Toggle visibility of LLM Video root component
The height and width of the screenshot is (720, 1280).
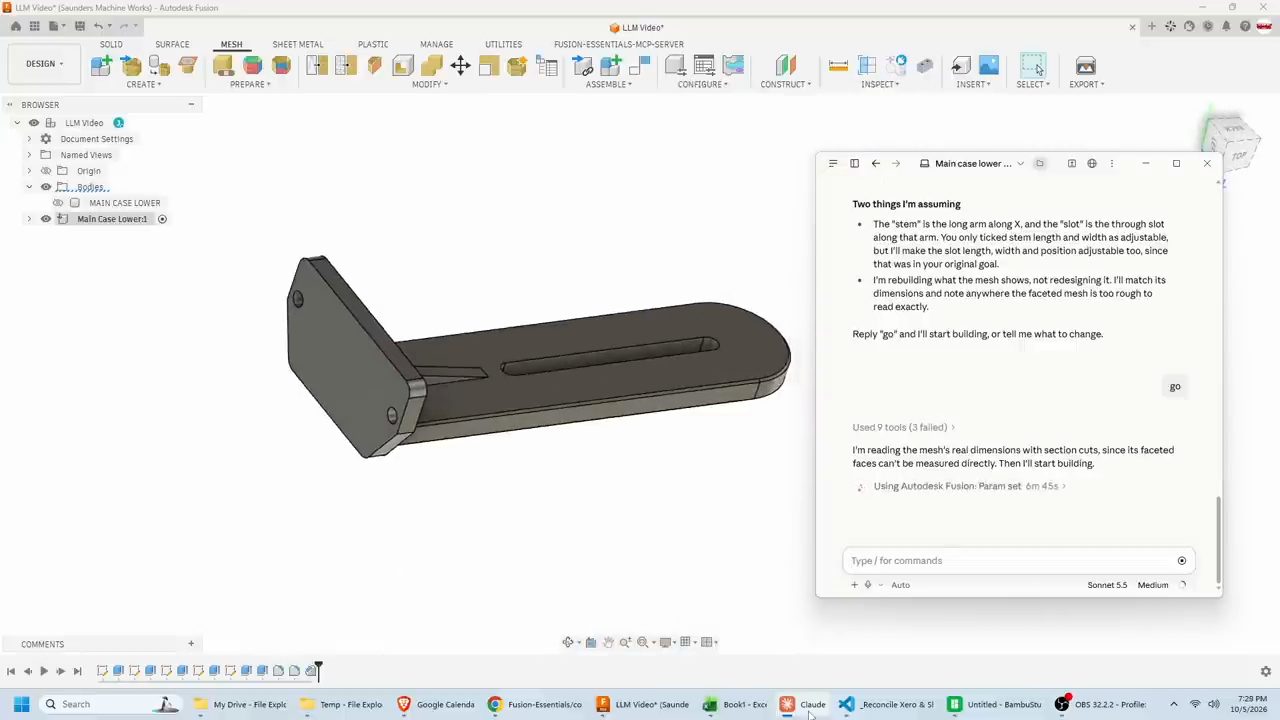(33, 123)
